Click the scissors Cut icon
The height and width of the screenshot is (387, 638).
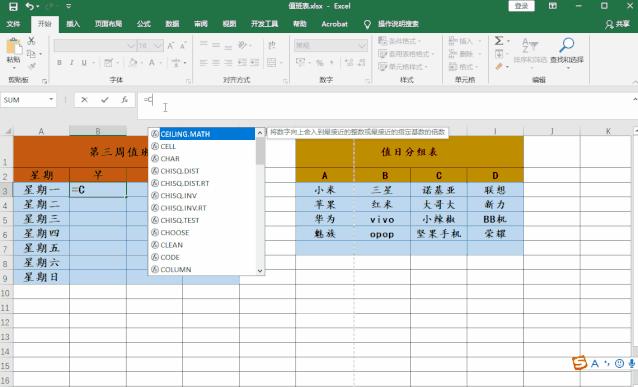[31, 40]
